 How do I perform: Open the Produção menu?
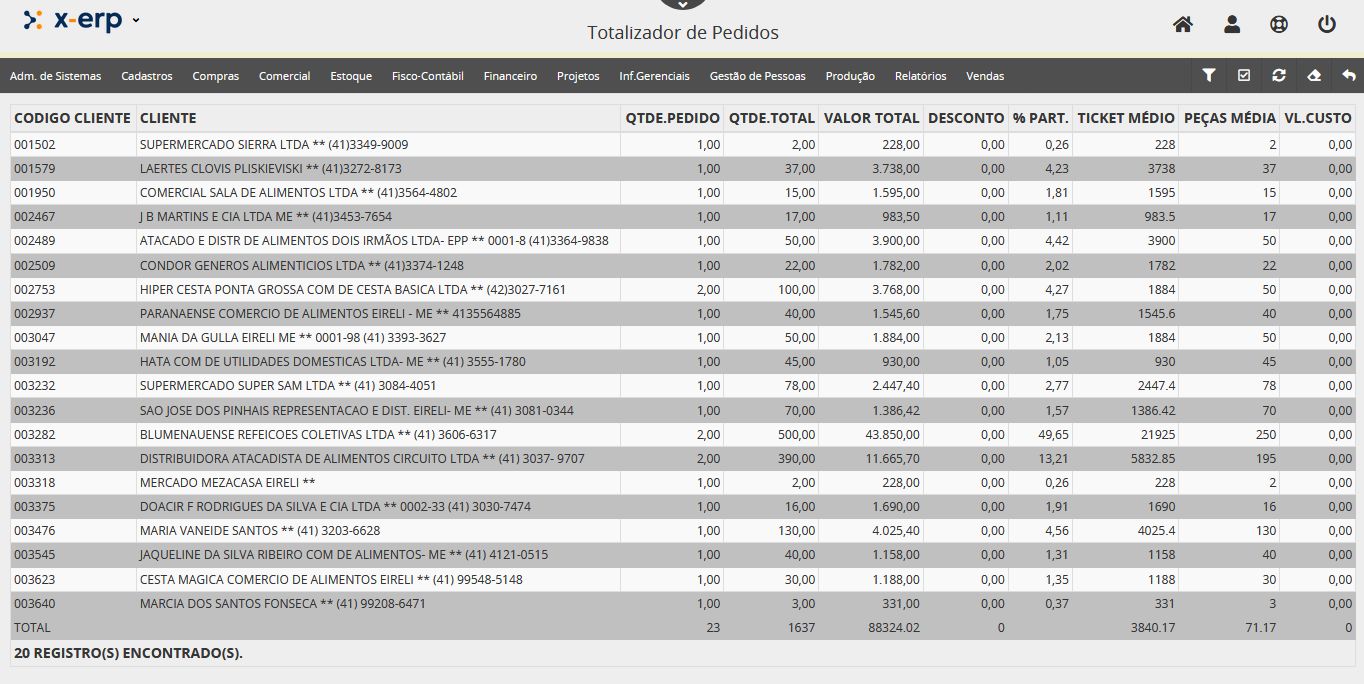click(x=851, y=76)
